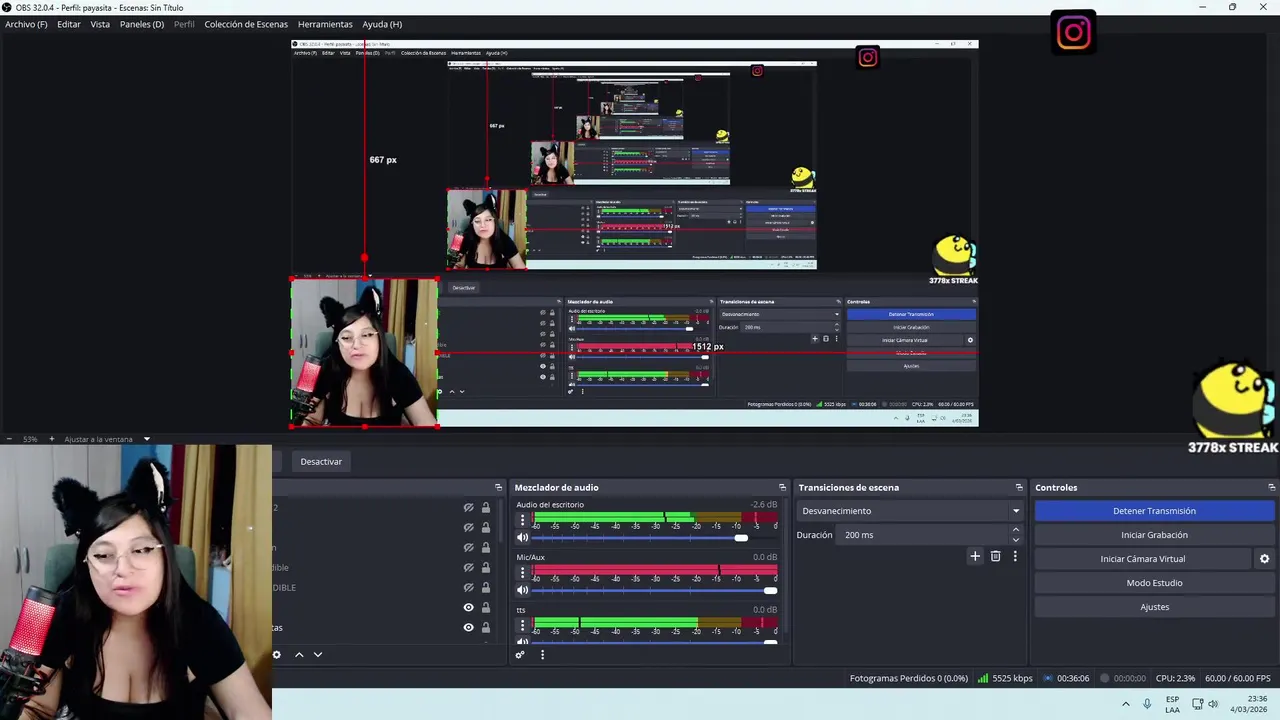The image size is (1280, 720).
Task: Delete the scene transition with trash
Action: (995, 556)
